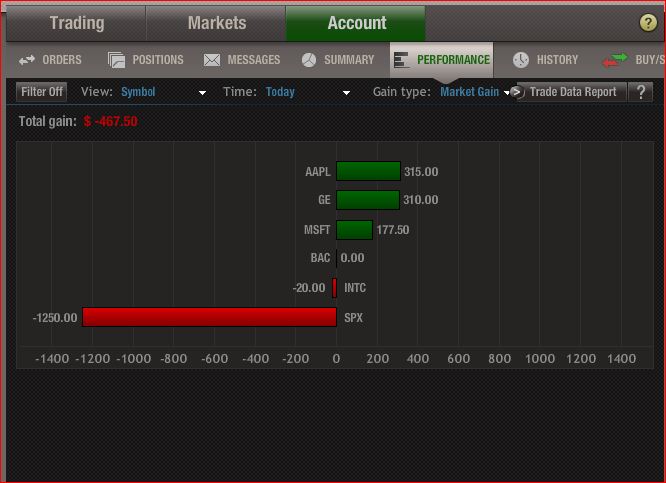The width and height of the screenshot is (666, 483).
Task: Click the -20.00 value label
Action: pyautogui.click(x=309, y=288)
